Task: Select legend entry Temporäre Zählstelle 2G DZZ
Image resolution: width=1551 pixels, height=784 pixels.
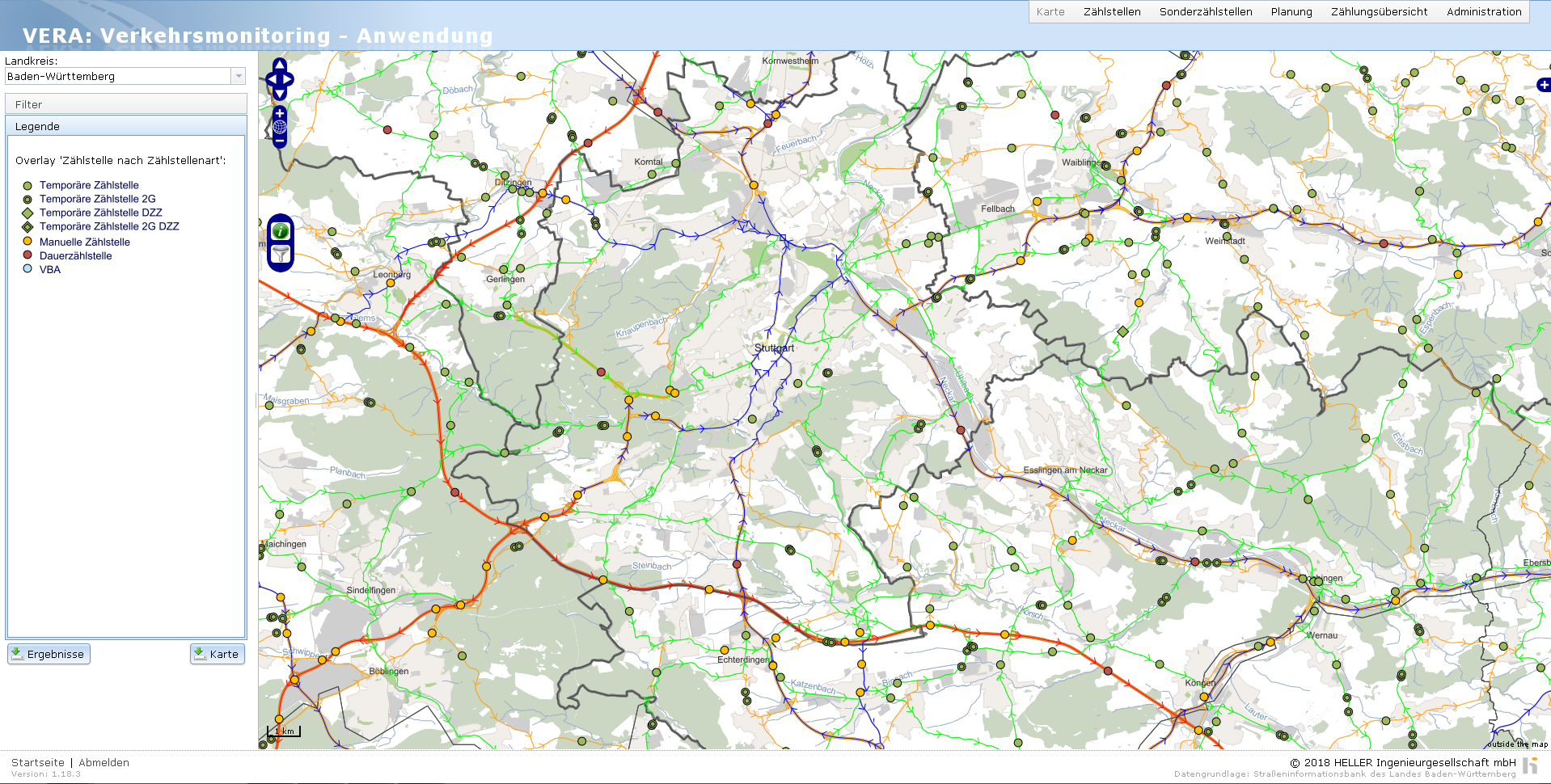Action: pos(109,226)
